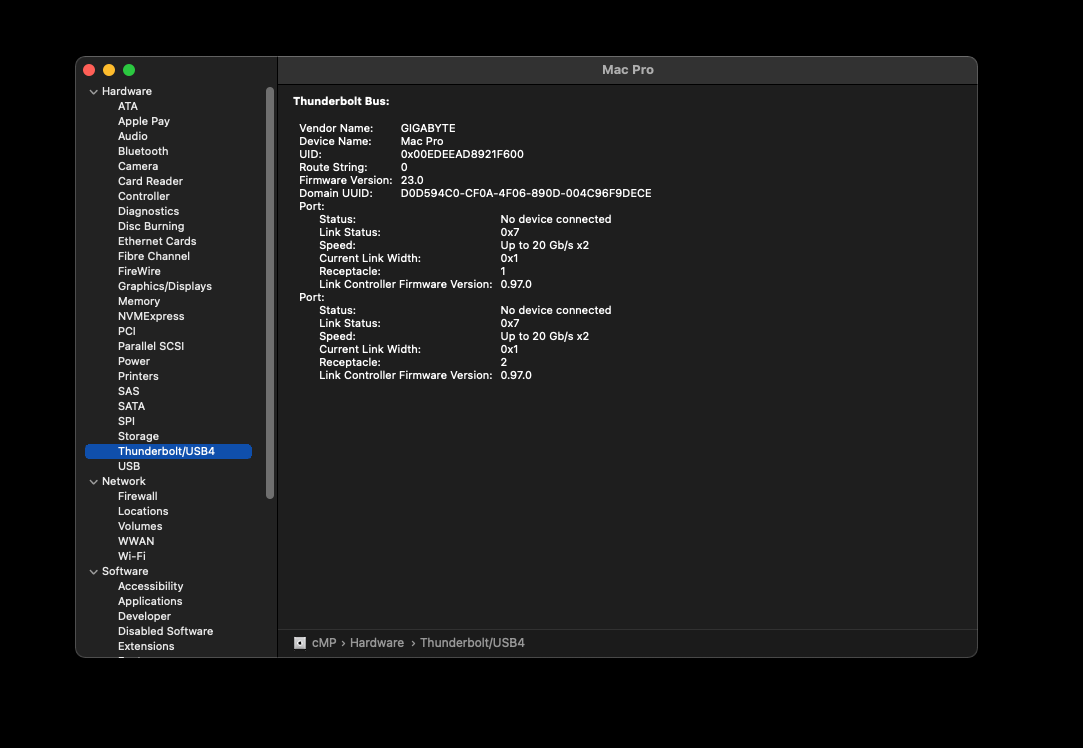Select SAS in the sidebar
This screenshot has height=748, width=1083.
click(128, 392)
